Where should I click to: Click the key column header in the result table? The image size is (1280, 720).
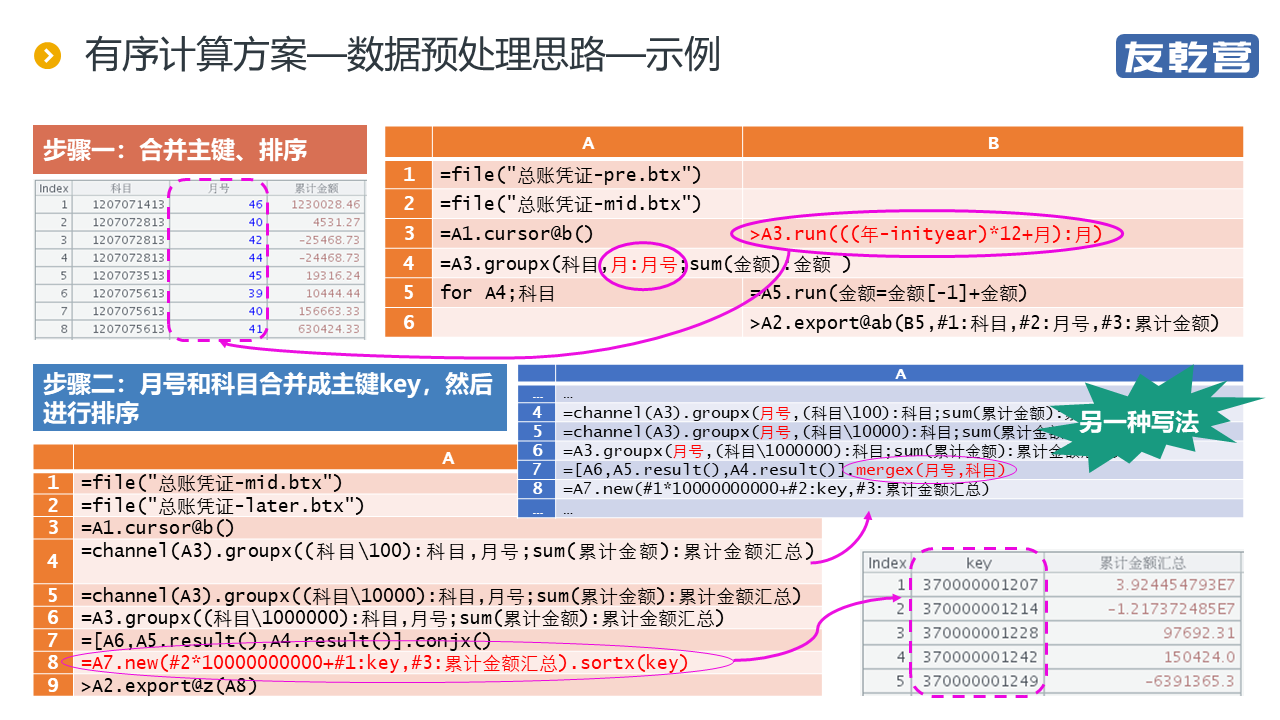978,563
